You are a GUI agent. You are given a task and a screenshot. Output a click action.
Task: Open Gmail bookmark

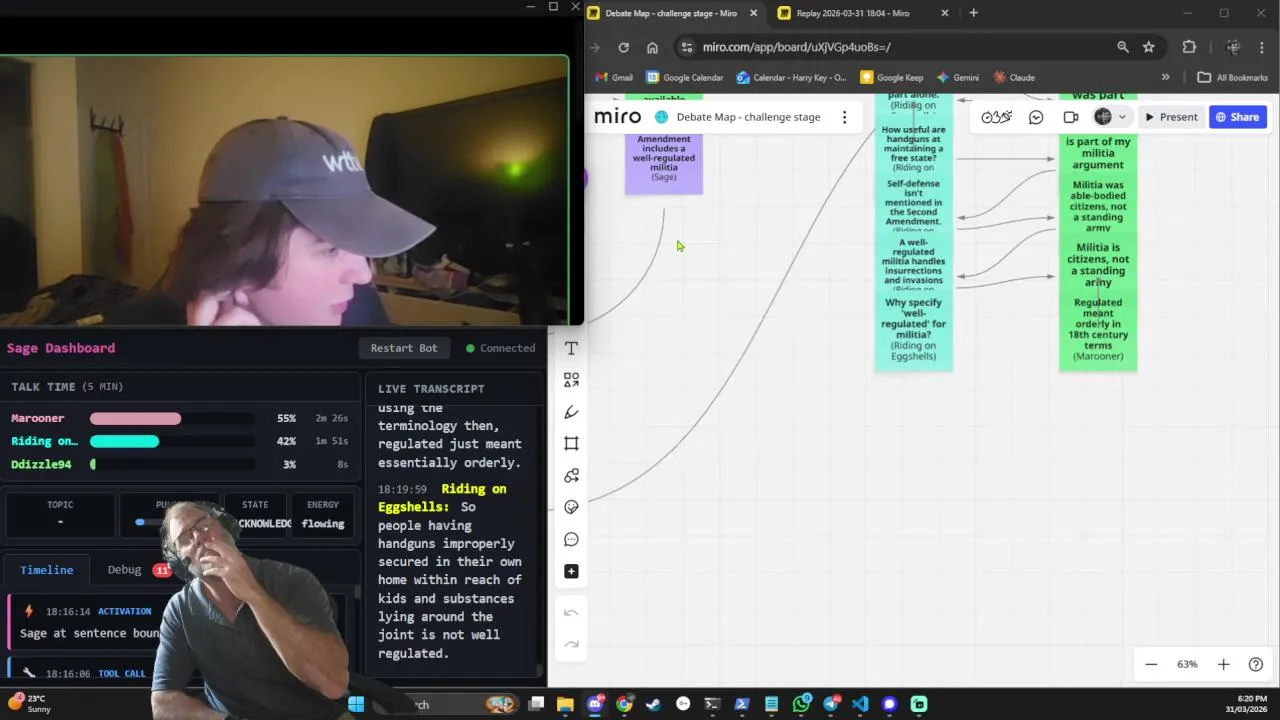(613, 77)
